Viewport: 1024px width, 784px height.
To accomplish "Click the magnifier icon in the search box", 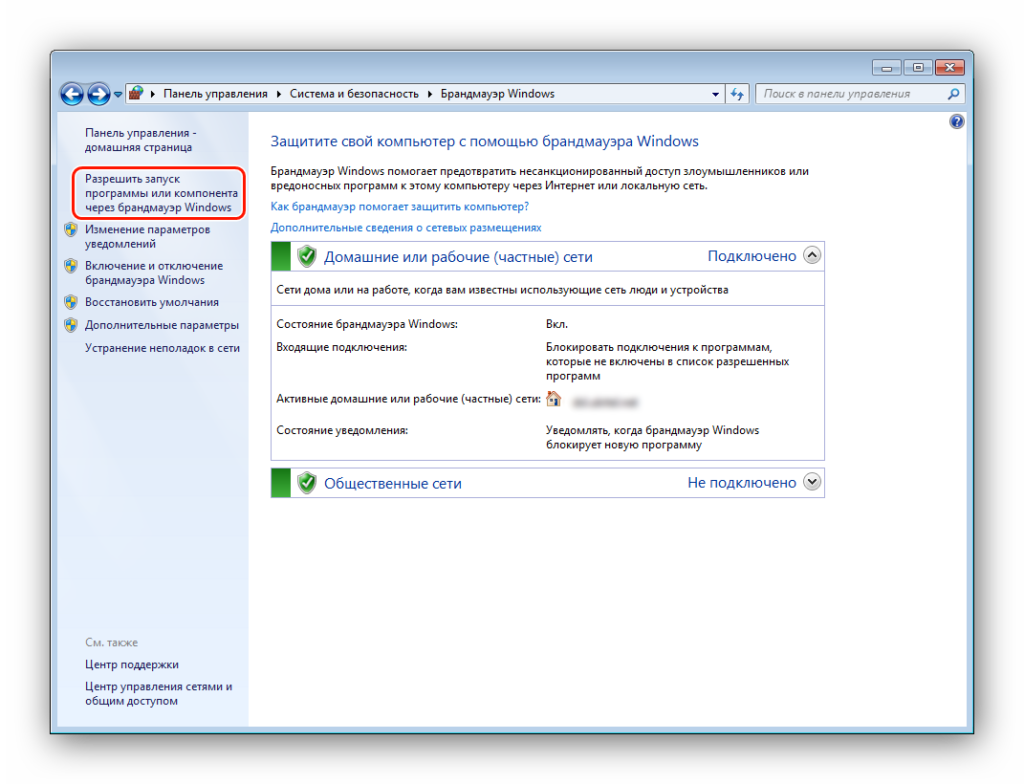I will click(953, 94).
